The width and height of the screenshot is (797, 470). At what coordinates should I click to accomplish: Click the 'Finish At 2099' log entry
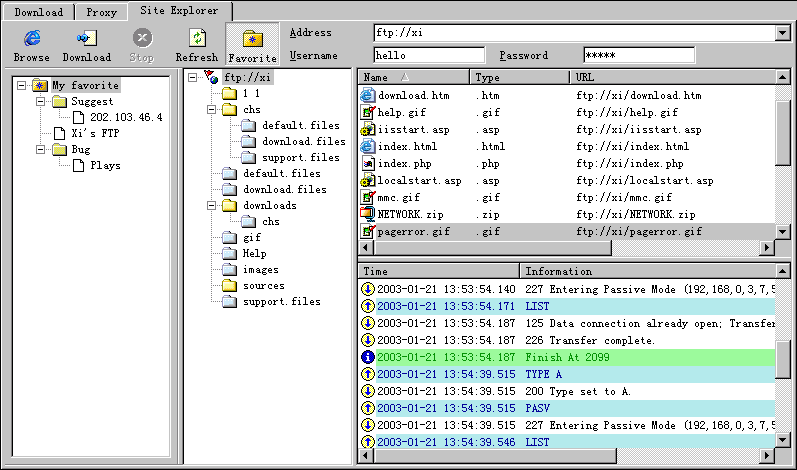click(567, 357)
